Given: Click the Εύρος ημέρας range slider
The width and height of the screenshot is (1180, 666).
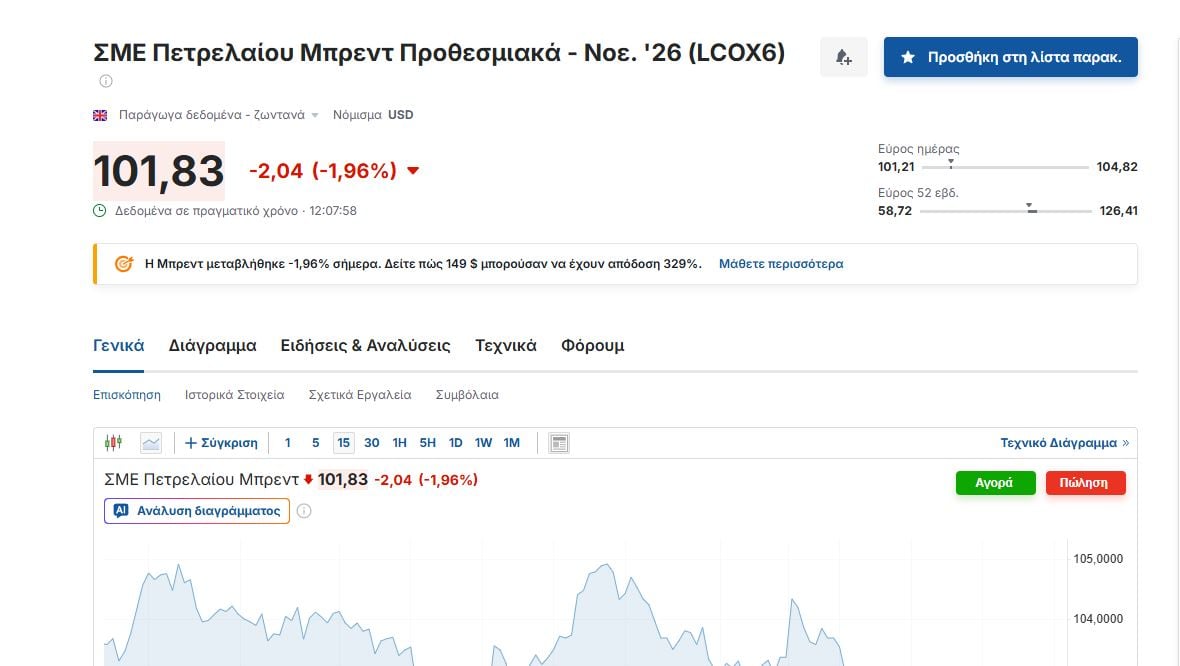Looking at the screenshot, I should 1005,167.
